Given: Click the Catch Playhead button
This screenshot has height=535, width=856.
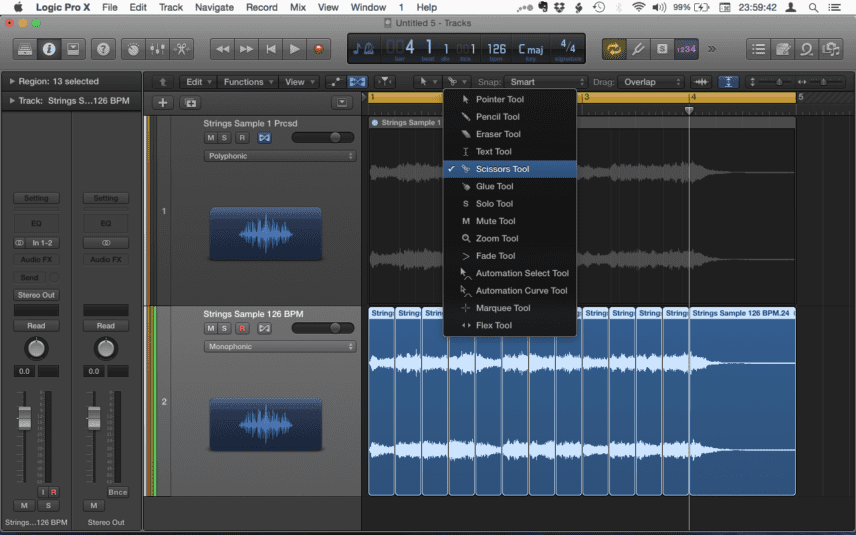Looking at the screenshot, I should point(385,82).
